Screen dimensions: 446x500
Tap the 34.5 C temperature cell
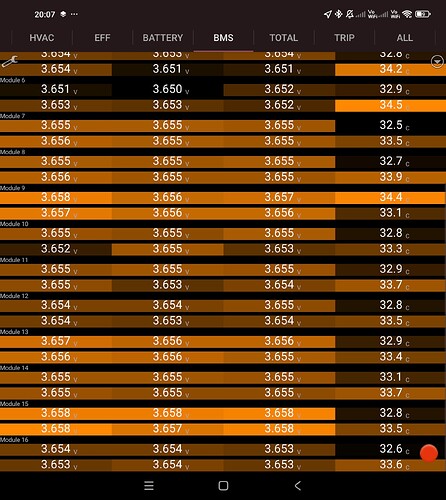tap(391, 105)
